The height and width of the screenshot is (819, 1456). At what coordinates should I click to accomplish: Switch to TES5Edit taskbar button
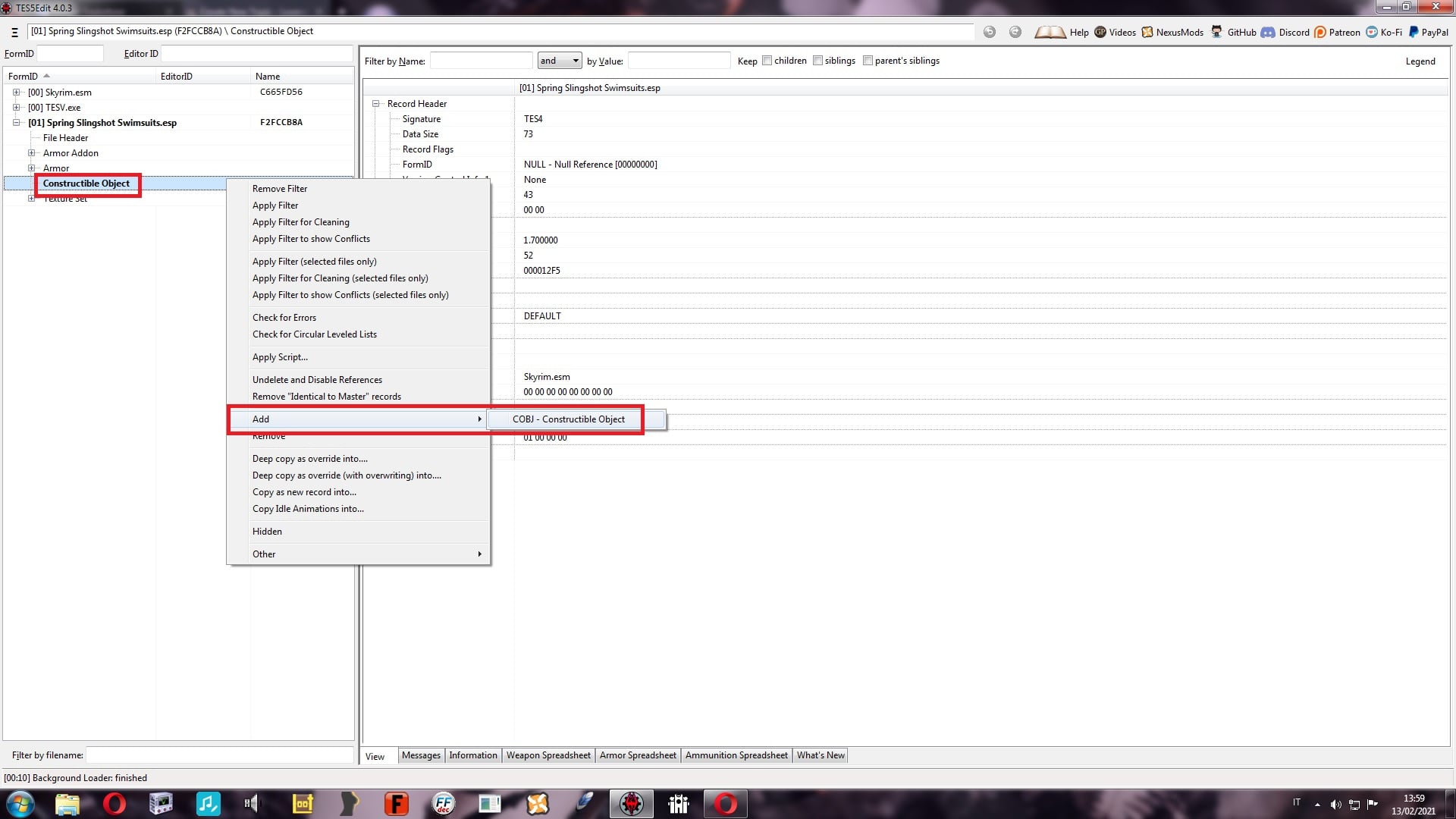pyautogui.click(x=632, y=804)
